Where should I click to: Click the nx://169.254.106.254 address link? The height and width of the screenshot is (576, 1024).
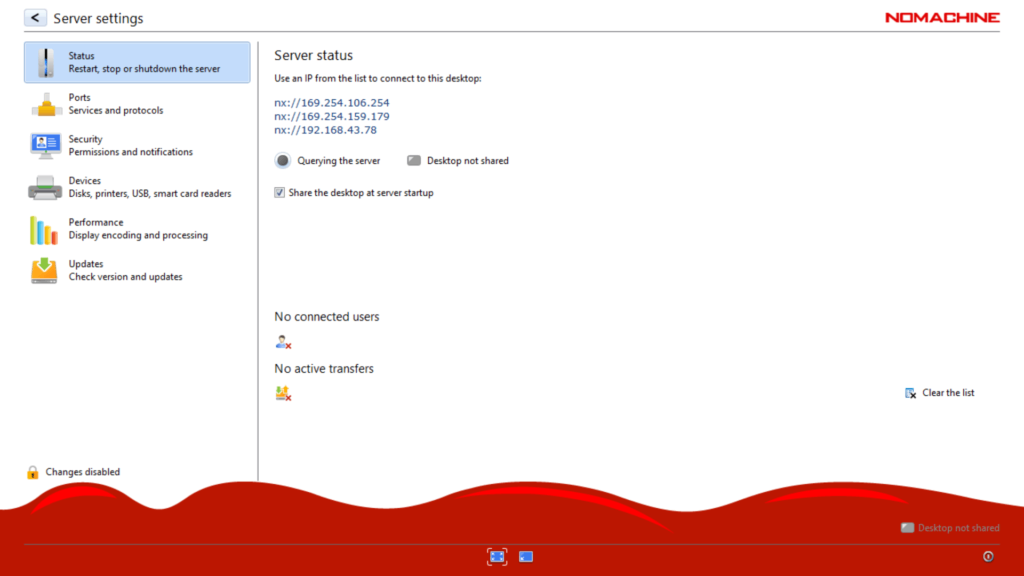[332, 103]
